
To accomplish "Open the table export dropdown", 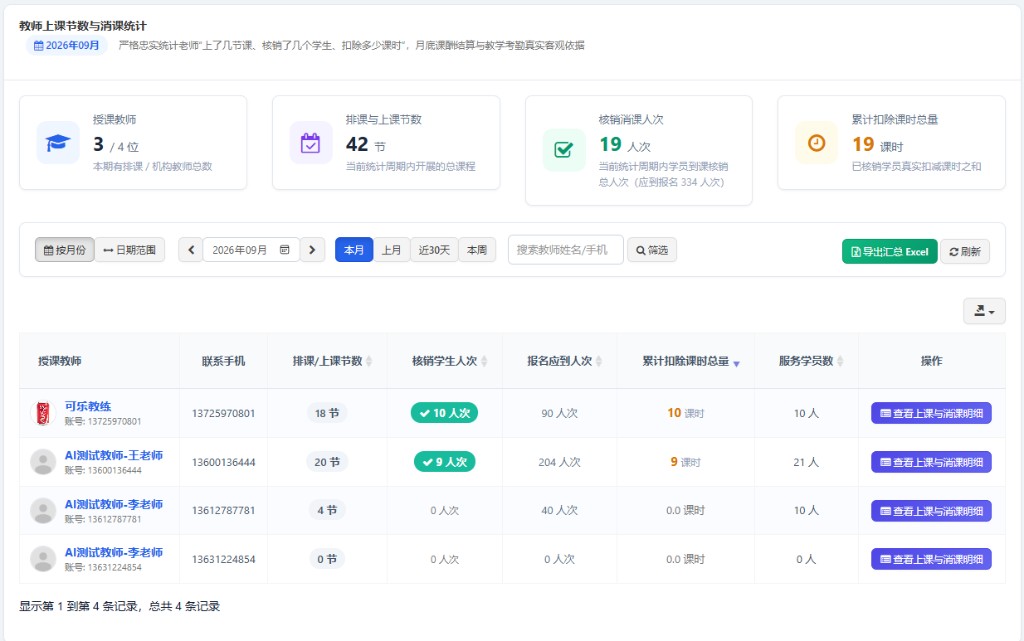I will (x=984, y=311).
